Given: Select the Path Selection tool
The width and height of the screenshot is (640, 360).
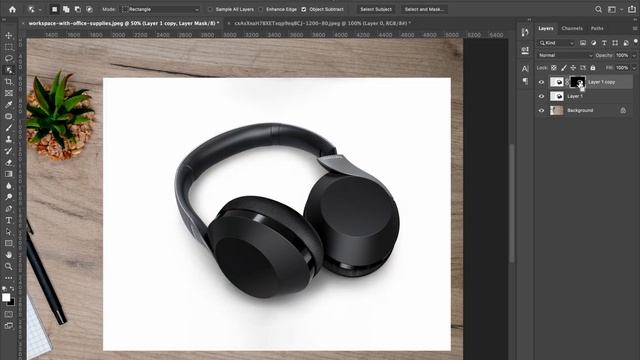Looking at the screenshot, I should tap(9, 231).
